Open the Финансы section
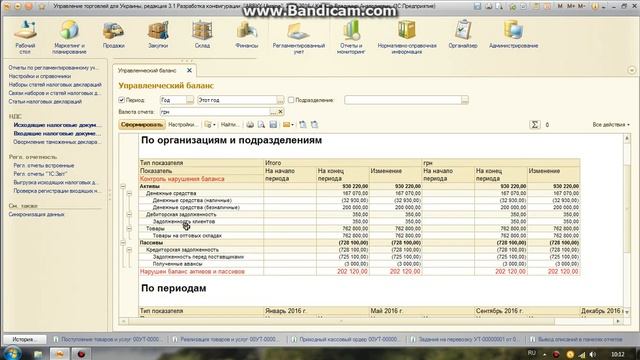This screenshot has width=640, height=360. click(247, 35)
